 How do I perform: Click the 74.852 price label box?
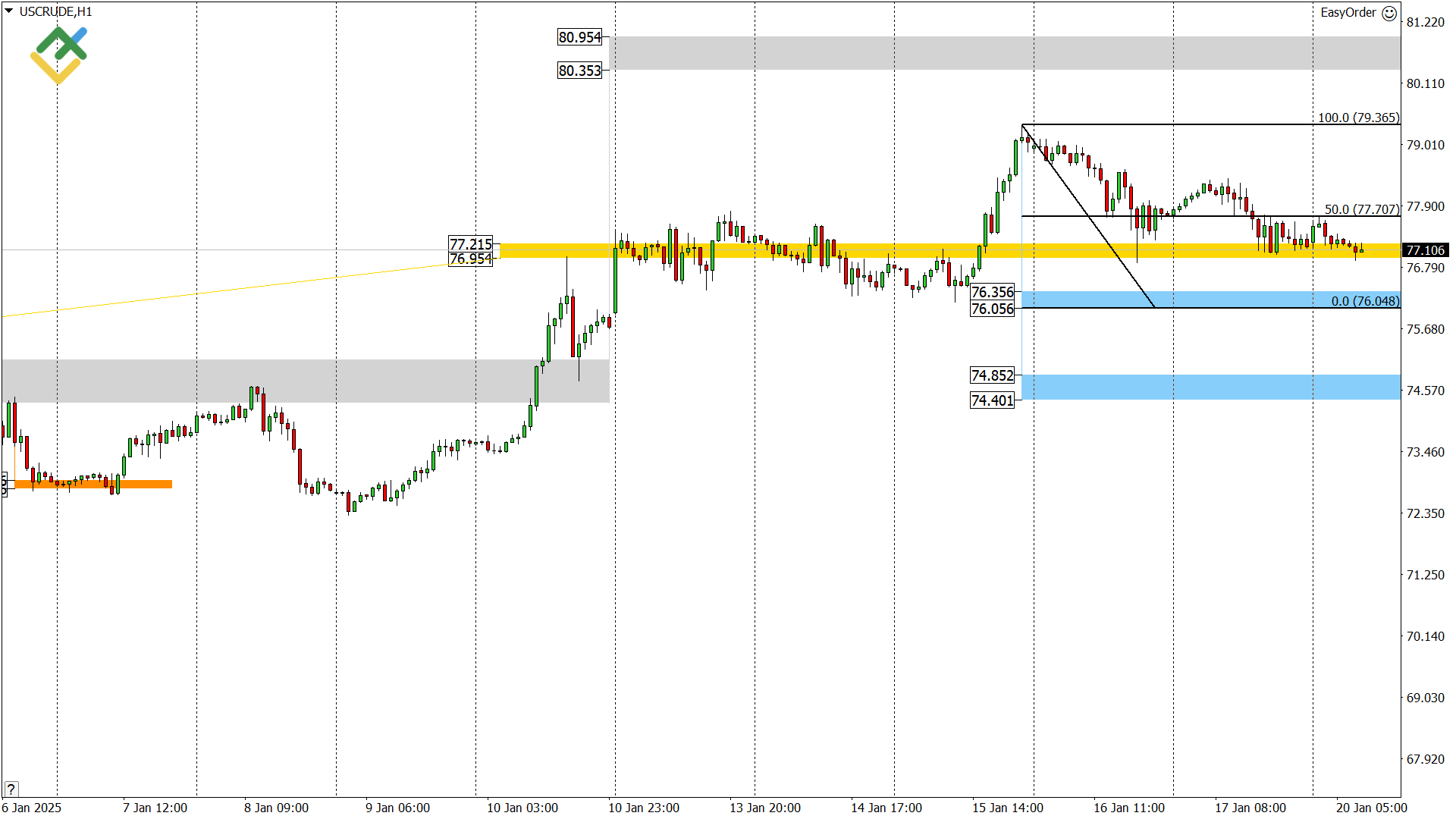pyautogui.click(x=992, y=375)
